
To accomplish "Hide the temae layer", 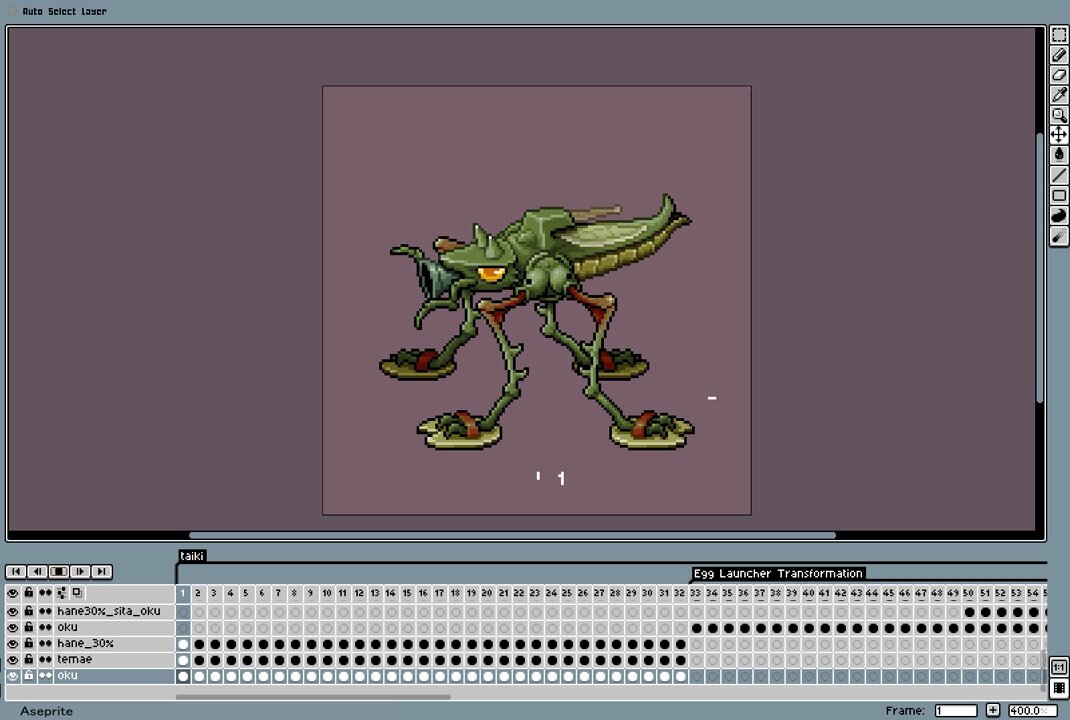I will click(13, 660).
